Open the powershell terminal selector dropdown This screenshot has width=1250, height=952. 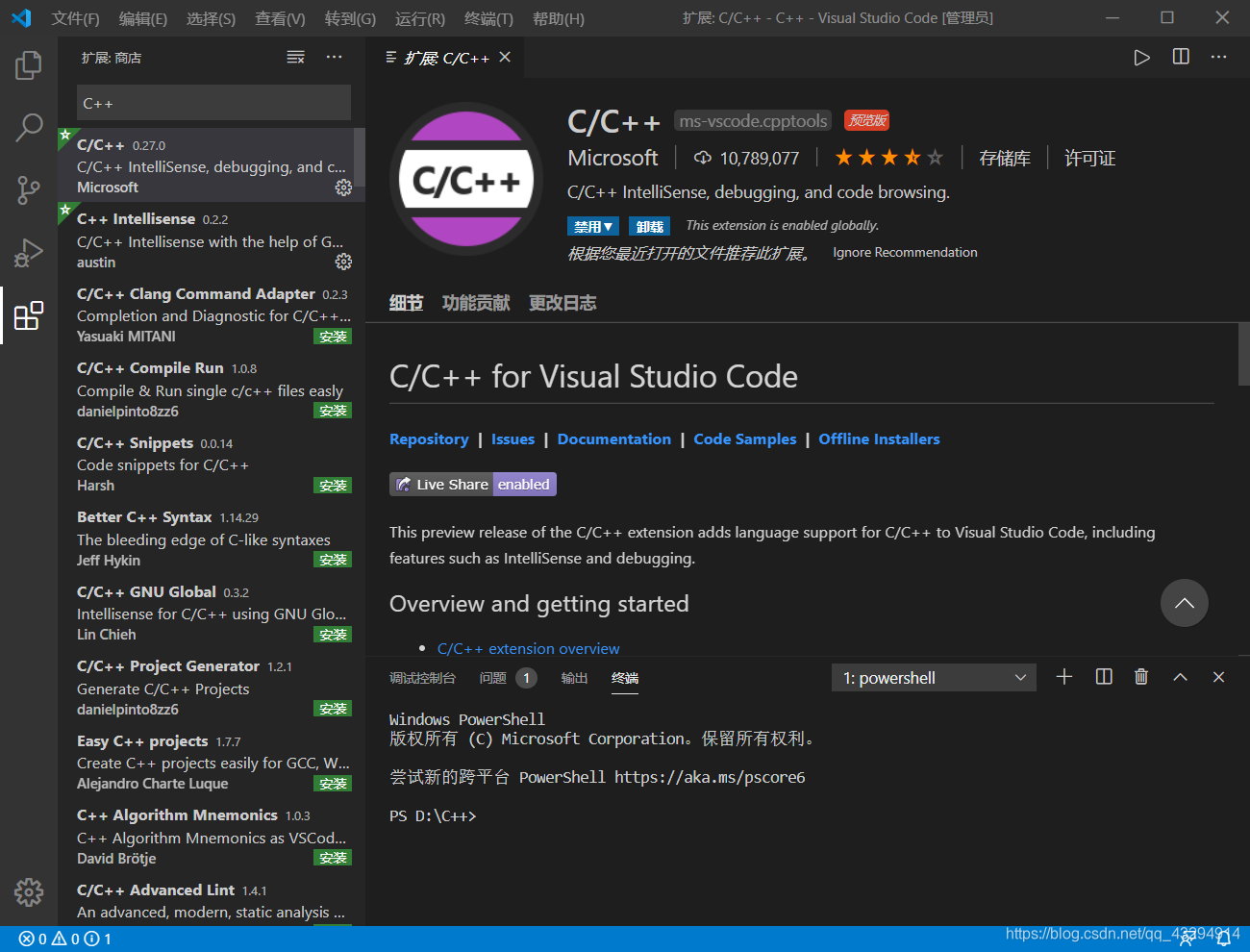[934, 678]
